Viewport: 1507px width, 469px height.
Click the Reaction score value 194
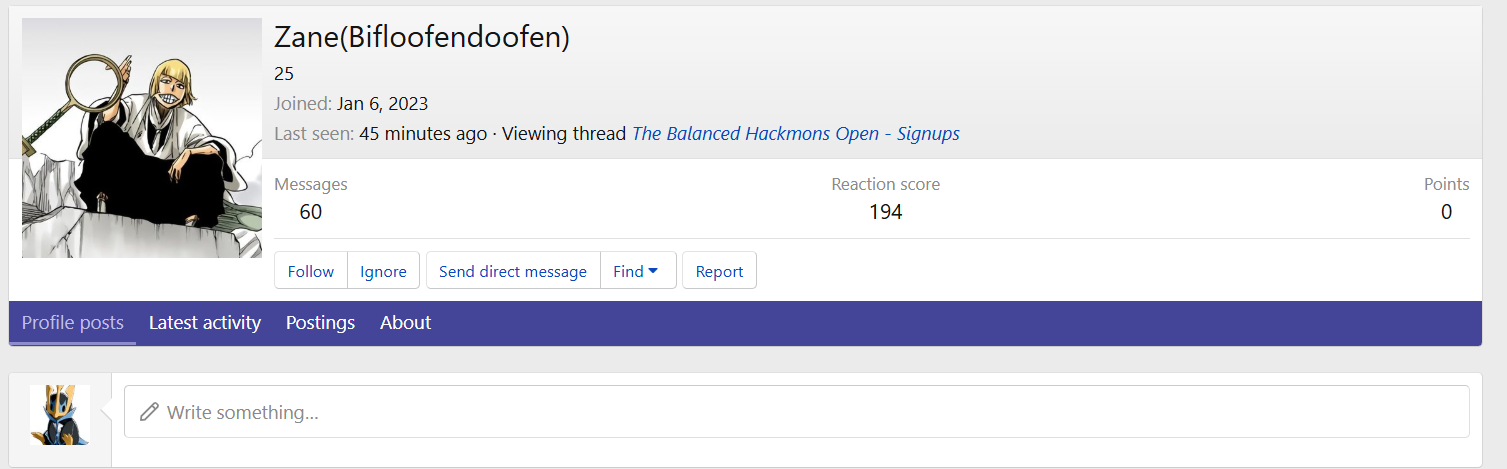885,212
